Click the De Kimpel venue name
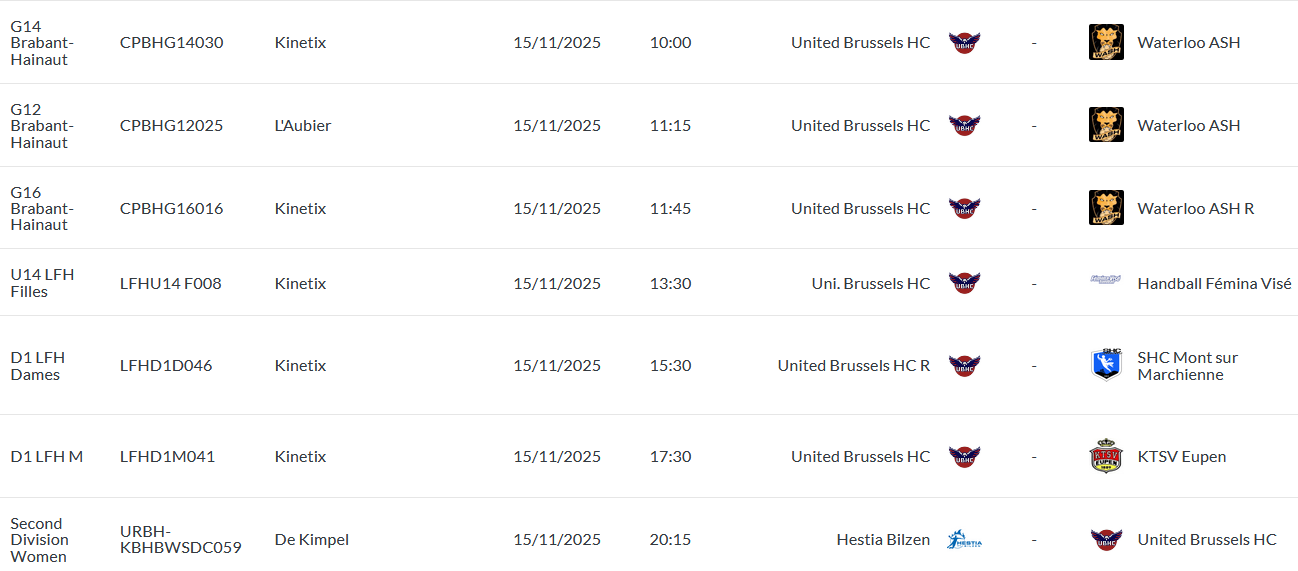 (311, 540)
